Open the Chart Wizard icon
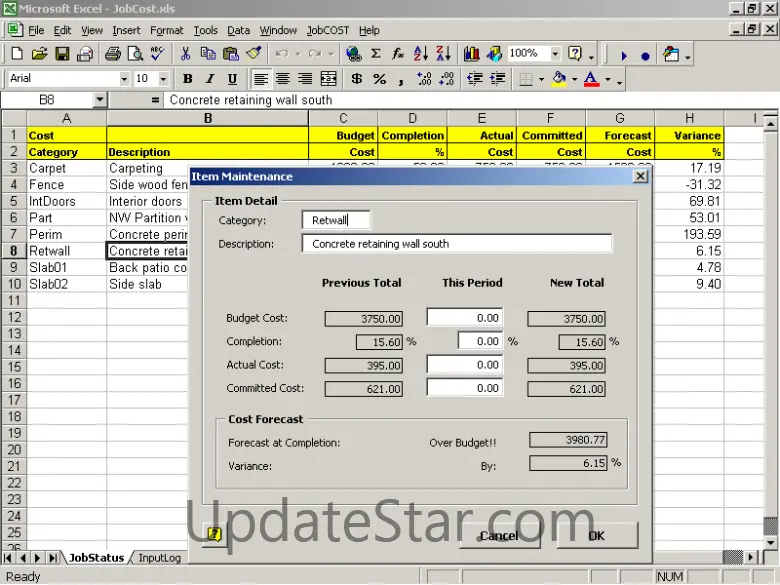This screenshot has width=780, height=585. pos(470,54)
